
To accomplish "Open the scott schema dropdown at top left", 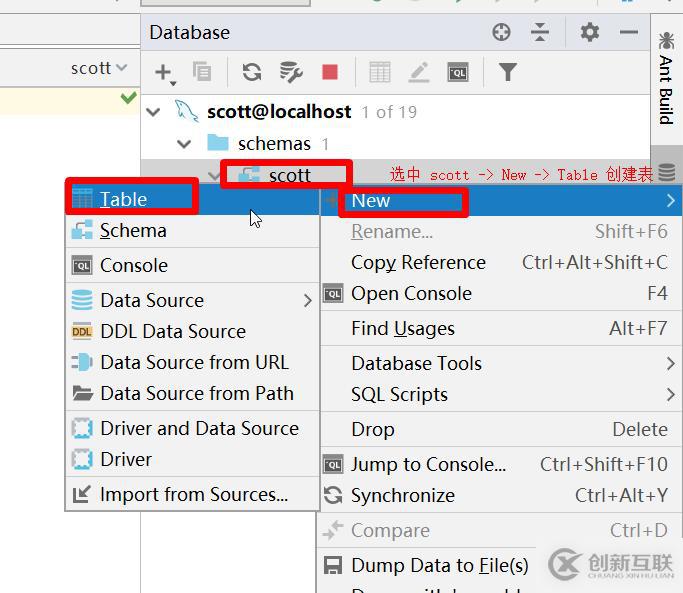I will point(99,68).
